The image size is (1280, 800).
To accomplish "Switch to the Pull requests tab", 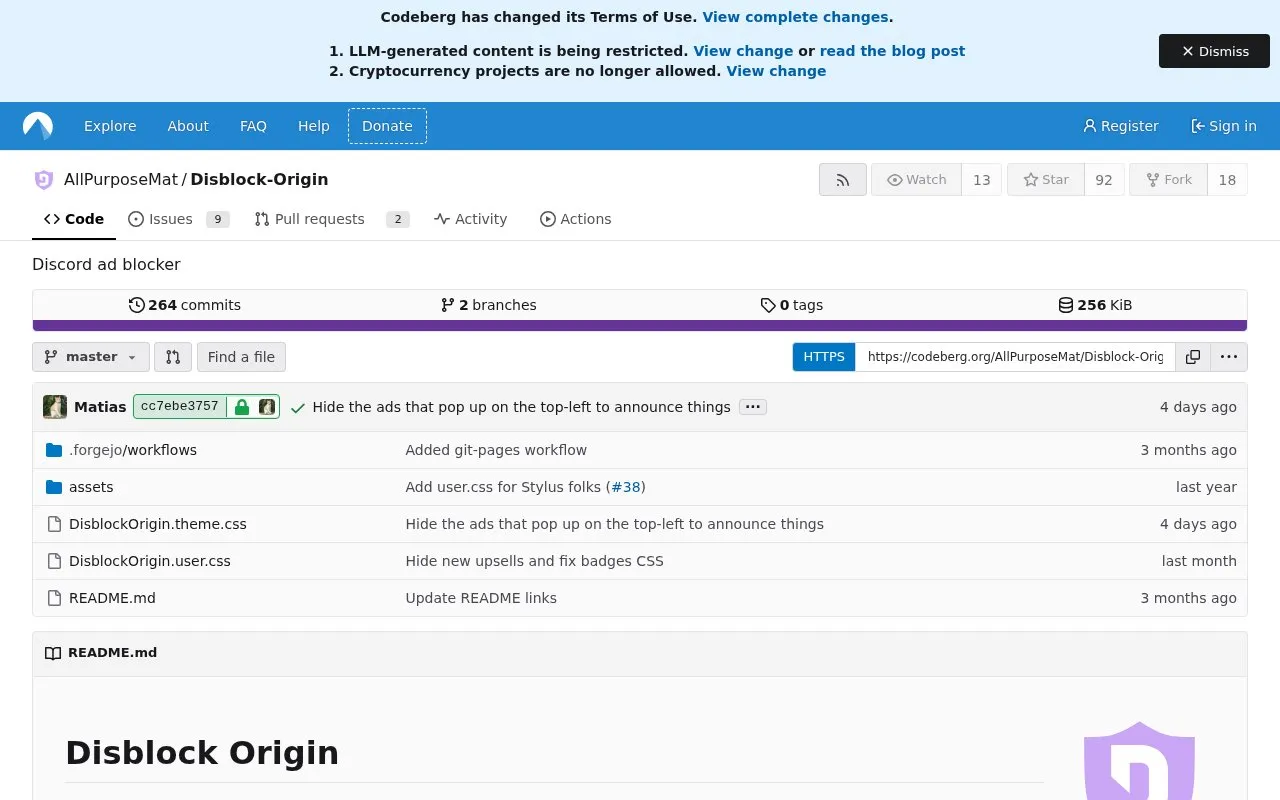I will click(332, 219).
